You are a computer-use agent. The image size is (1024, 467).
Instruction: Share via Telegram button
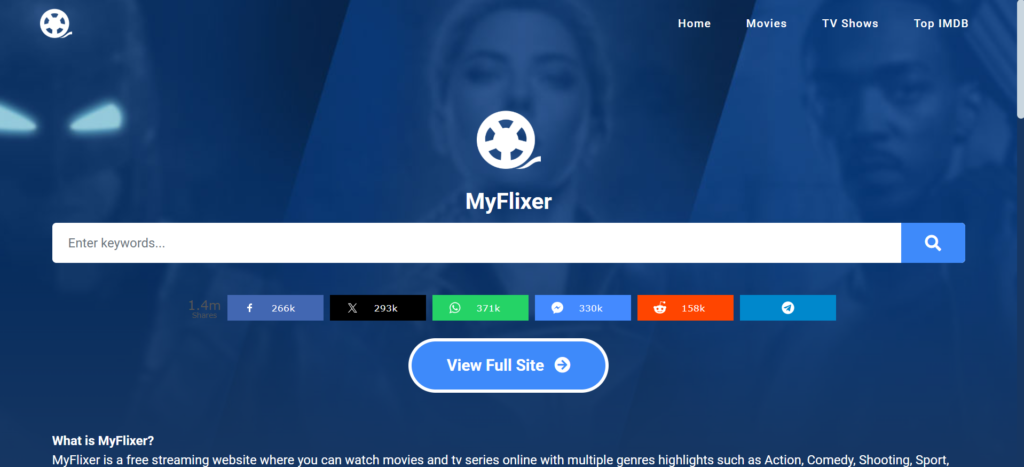(x=788, y=308)
